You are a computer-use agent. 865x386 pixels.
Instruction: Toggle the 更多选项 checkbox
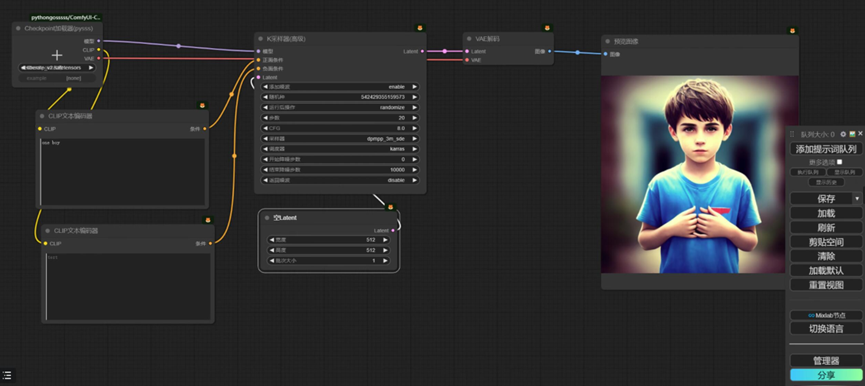[840, 162]
